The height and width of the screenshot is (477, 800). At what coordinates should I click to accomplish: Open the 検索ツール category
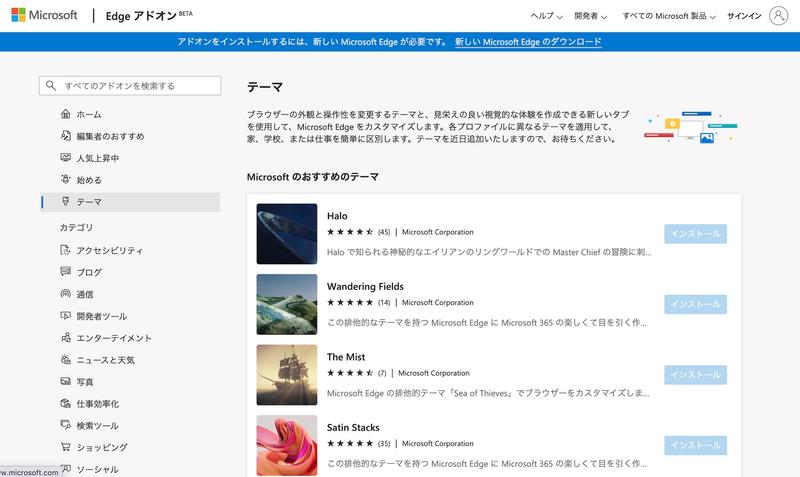pyautogui.click(x=130, y=425)
